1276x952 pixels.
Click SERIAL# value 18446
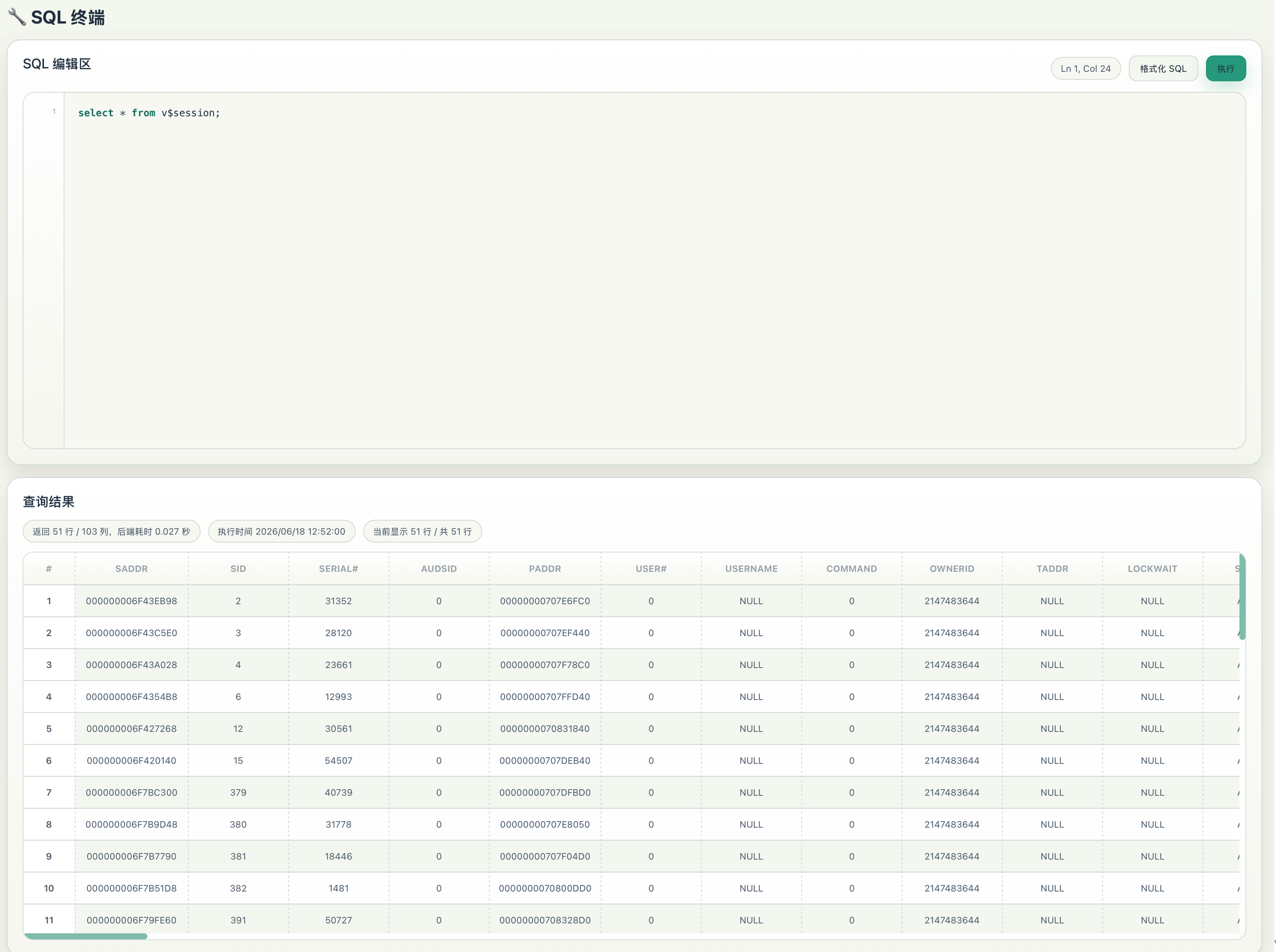click(x=338, y=856)
